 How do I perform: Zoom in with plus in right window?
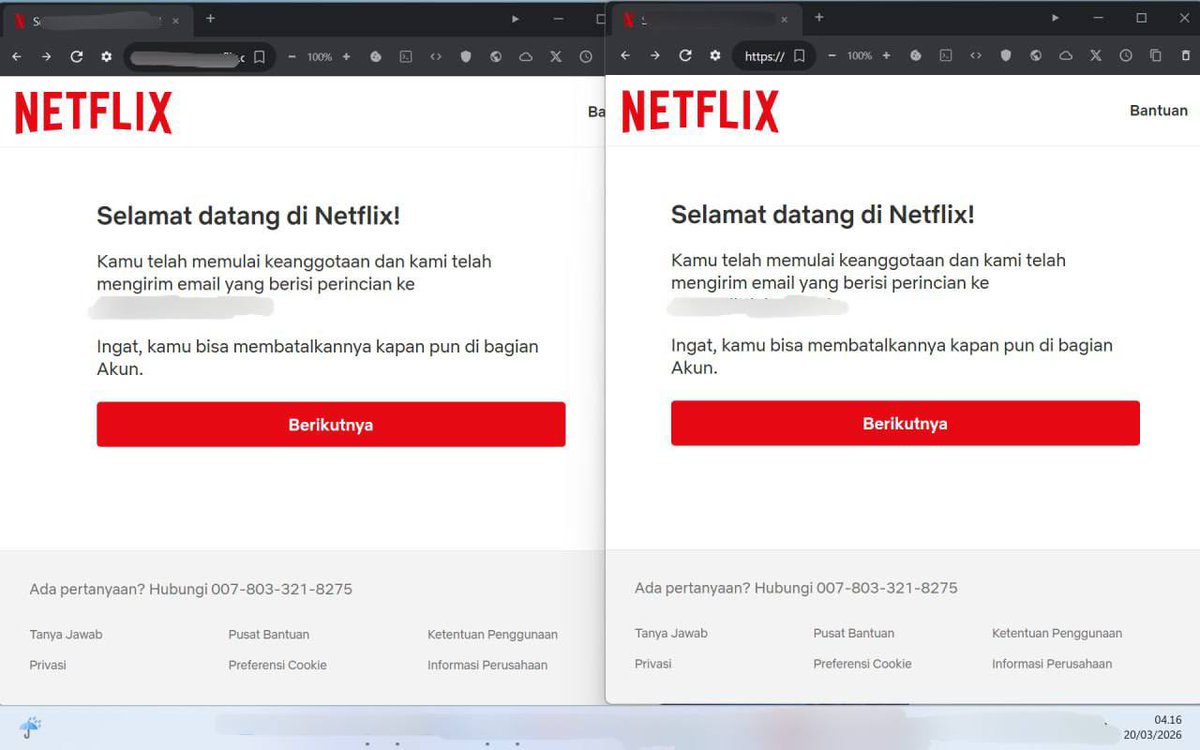coord(886,56)
